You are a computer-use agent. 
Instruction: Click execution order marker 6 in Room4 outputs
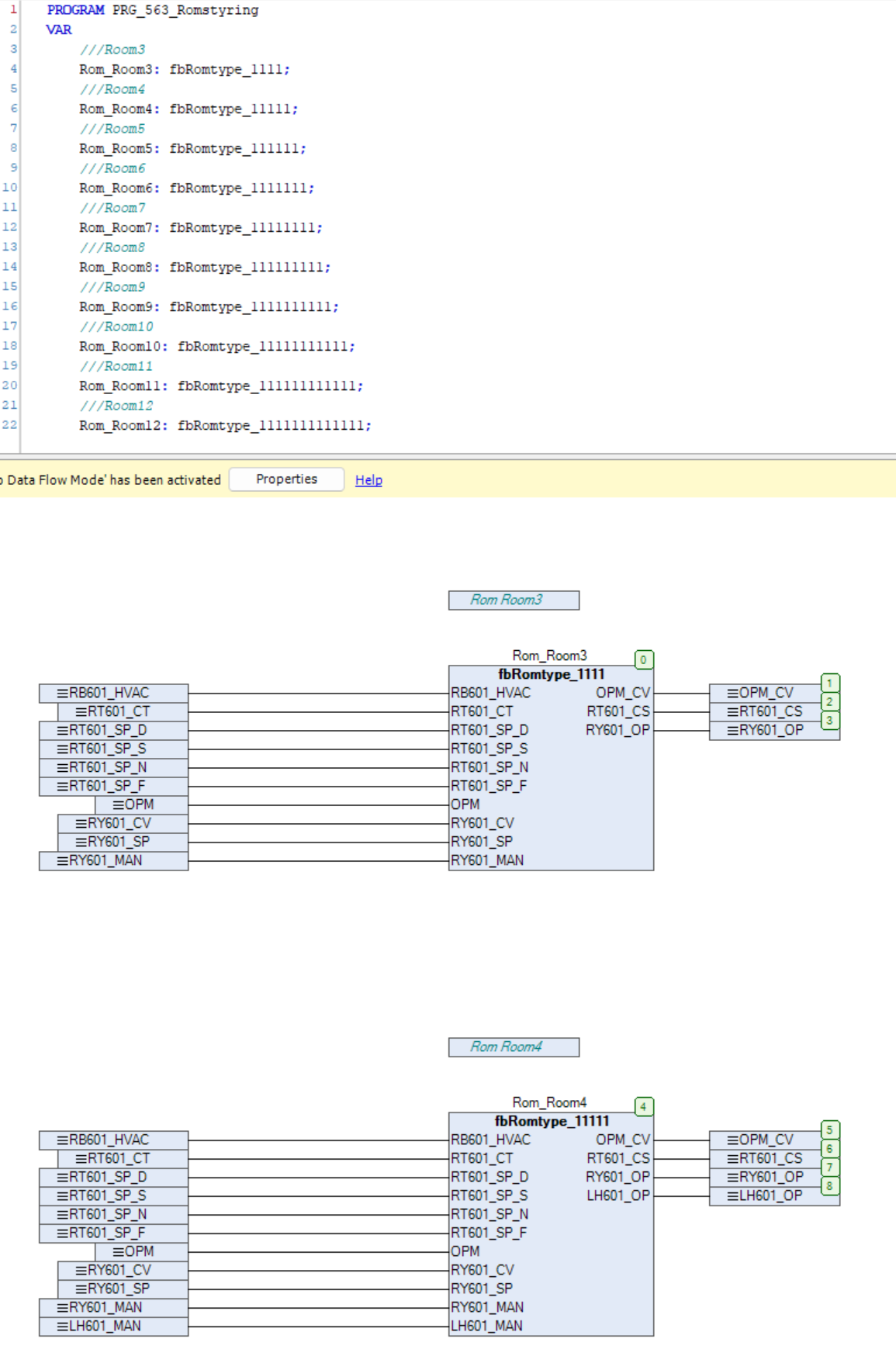click(x=830, y=1148)
